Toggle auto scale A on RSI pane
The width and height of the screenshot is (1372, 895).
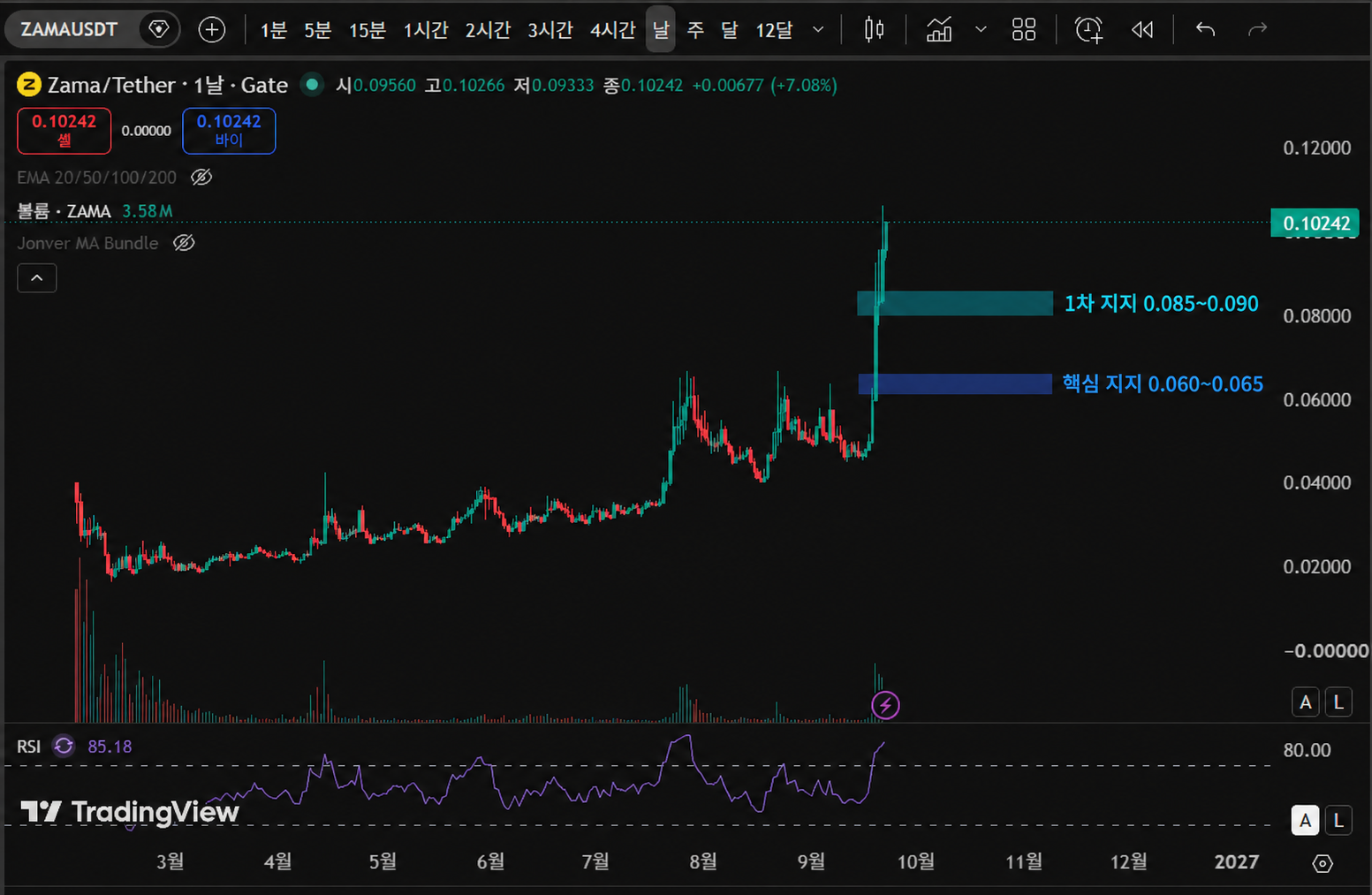point(1306,821)
